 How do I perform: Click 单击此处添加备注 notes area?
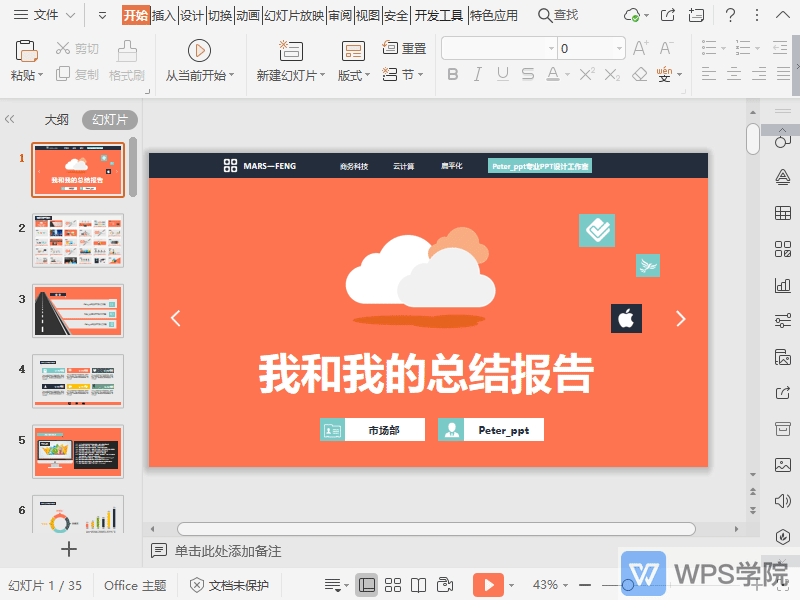(x=230, y=551)
